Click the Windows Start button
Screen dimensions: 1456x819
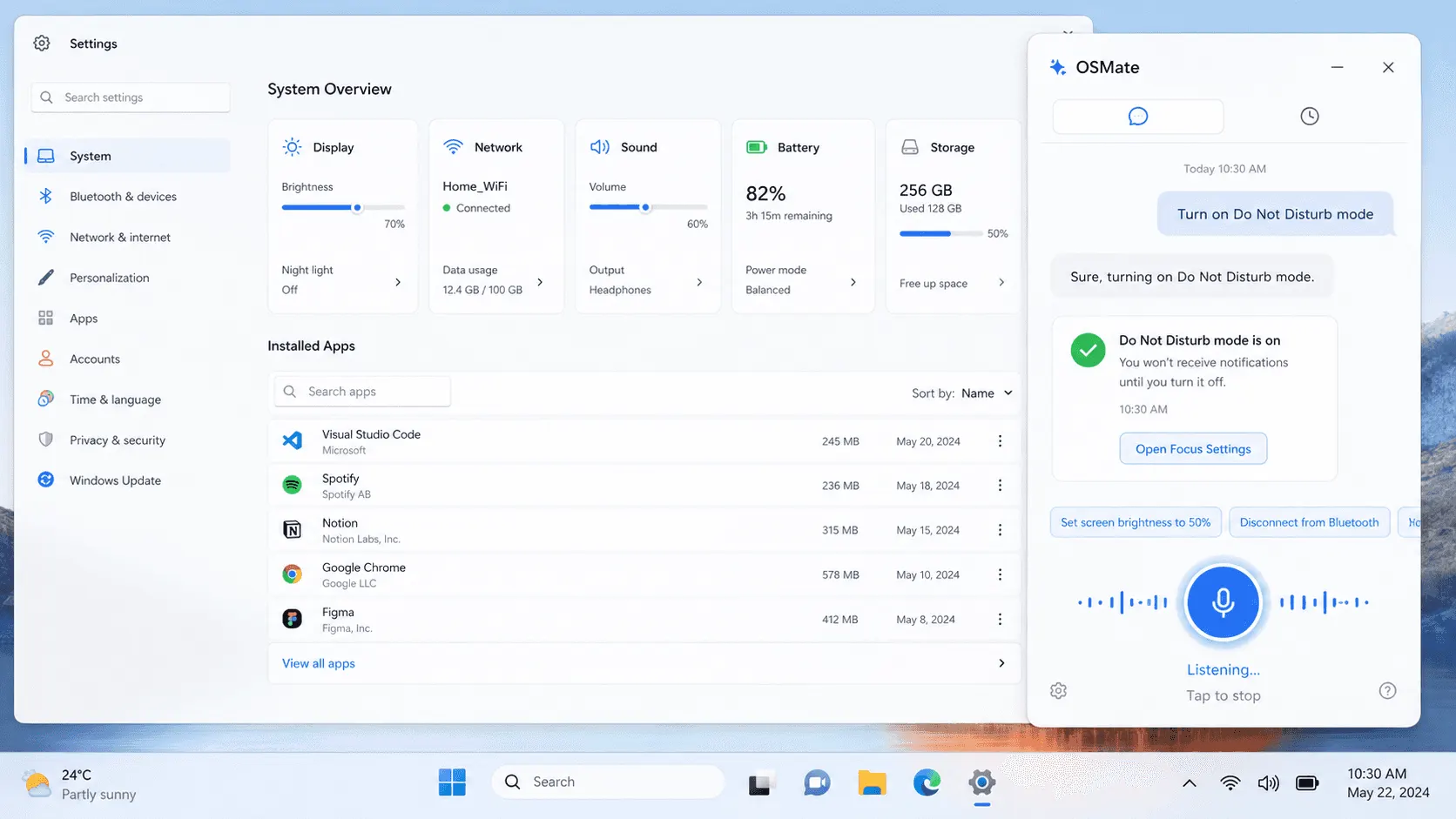pos(452,782)
